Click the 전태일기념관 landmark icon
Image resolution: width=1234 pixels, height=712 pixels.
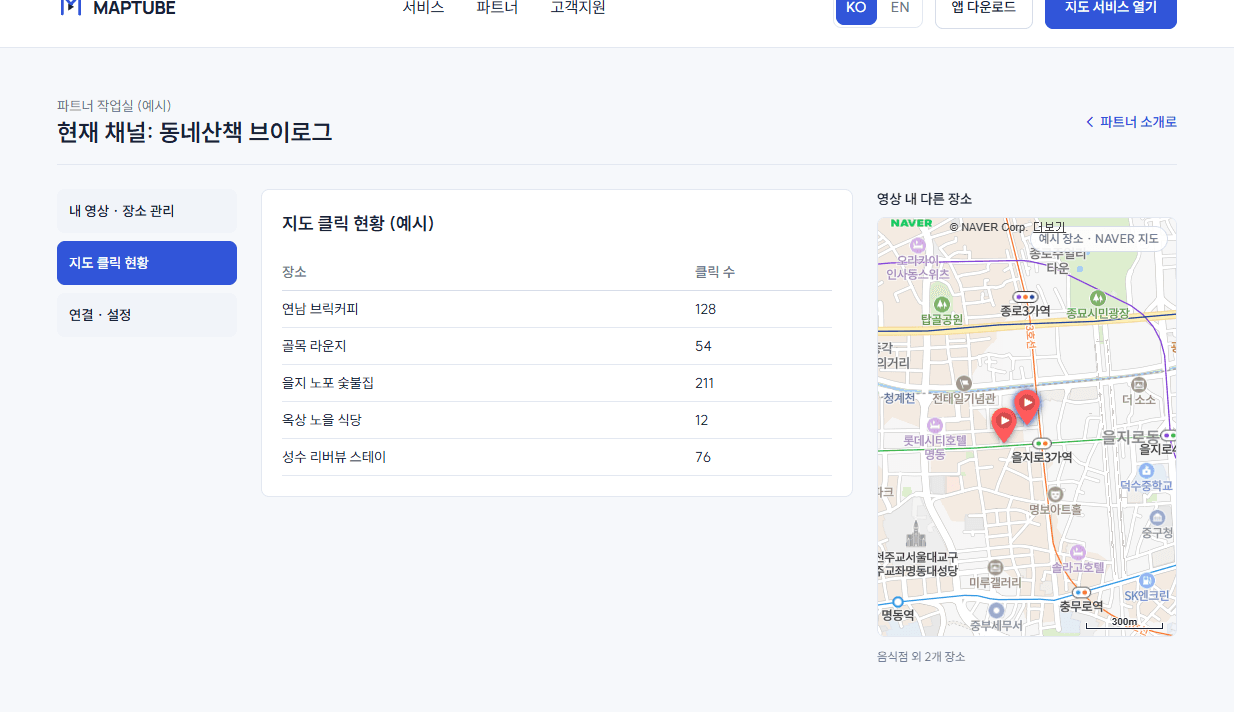964,383
